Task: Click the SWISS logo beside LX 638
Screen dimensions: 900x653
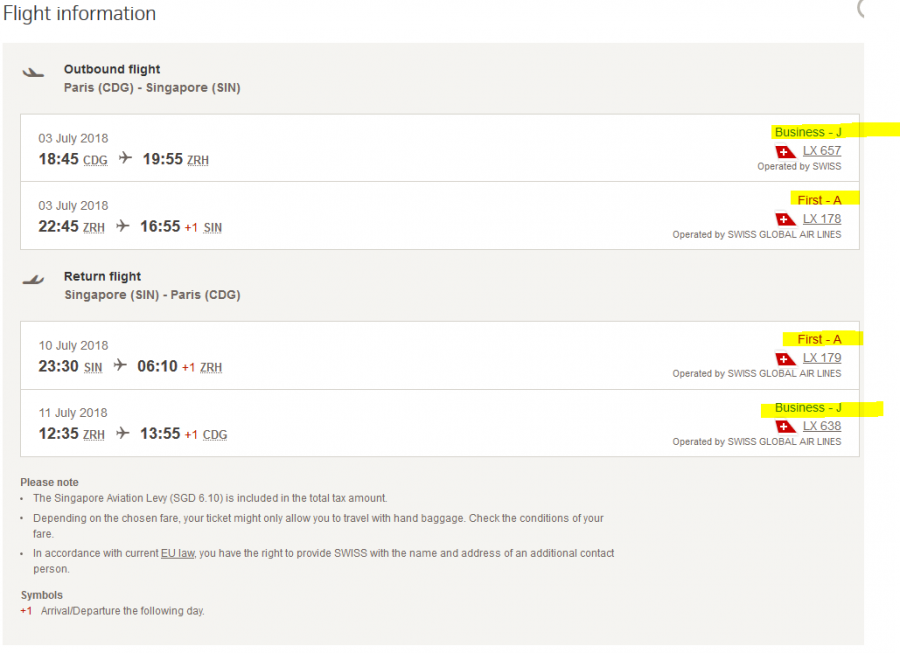Action: coord(786,426)
